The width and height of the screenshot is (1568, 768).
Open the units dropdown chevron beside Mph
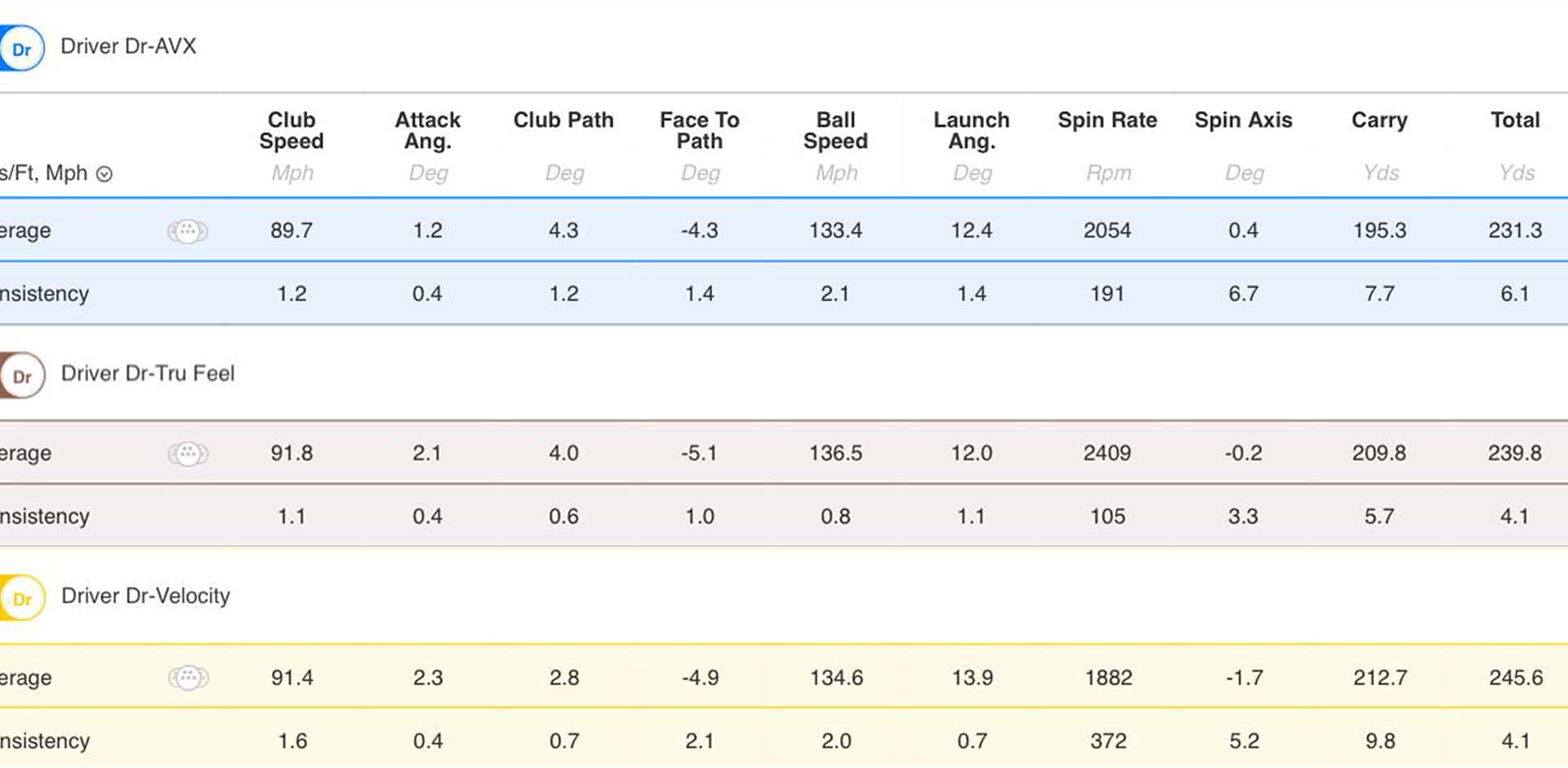(105, 174)
